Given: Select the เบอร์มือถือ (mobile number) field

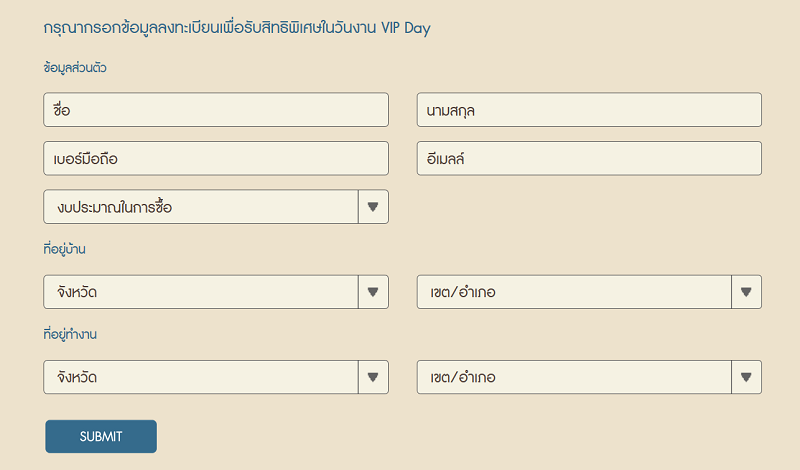Looking at the screenshot, I should point(216,158).
